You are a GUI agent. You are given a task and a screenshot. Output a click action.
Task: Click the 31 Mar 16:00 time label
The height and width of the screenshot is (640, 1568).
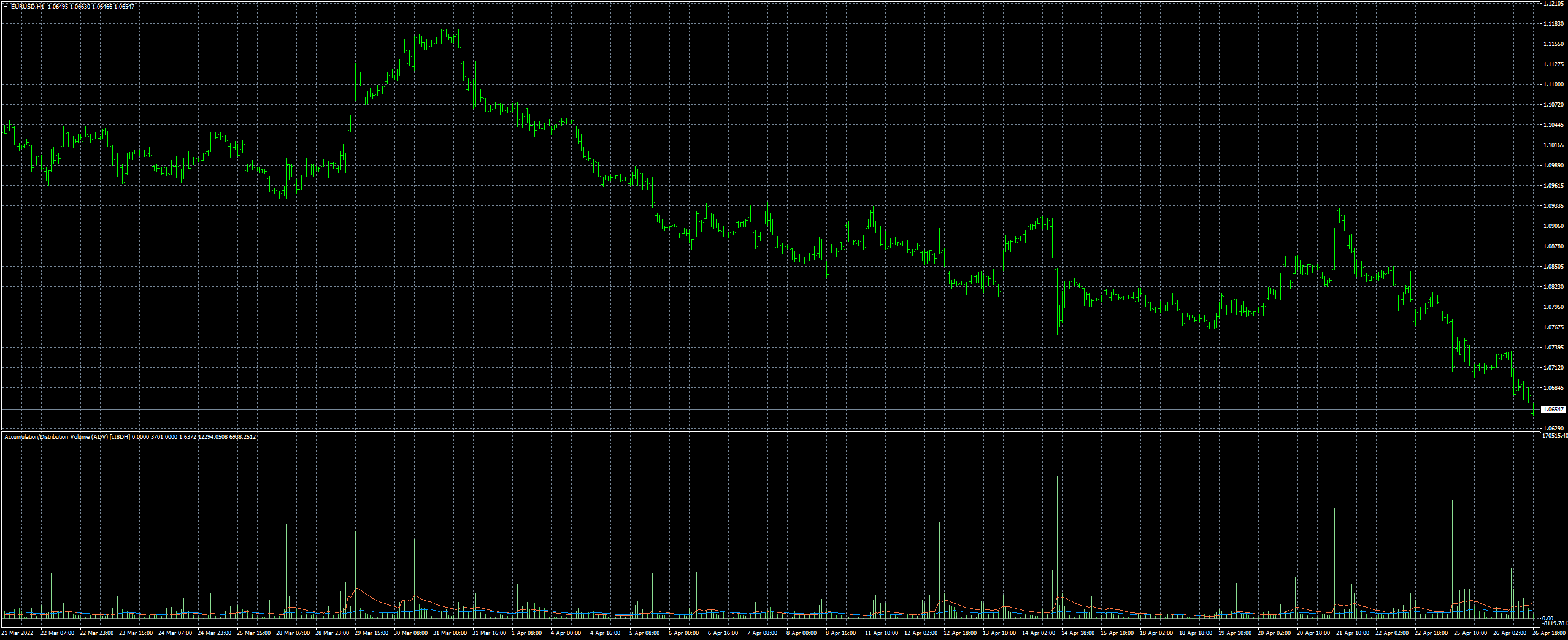pyautogui.click(x=489, y=633)
